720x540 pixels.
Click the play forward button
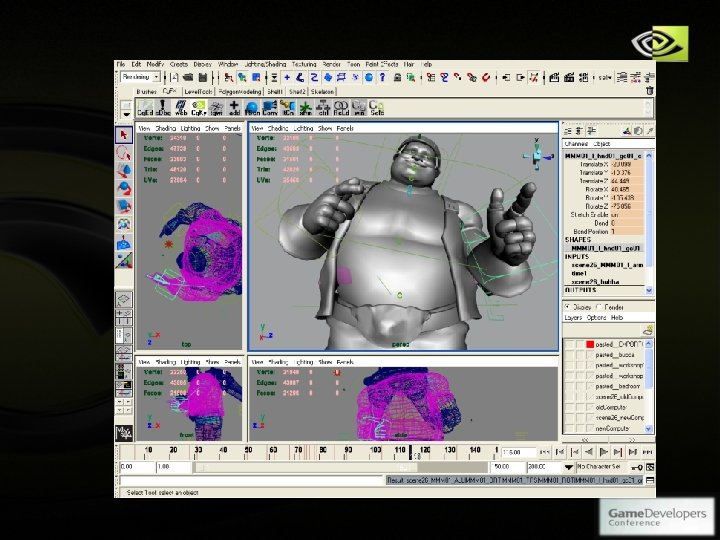coord(604,452)
